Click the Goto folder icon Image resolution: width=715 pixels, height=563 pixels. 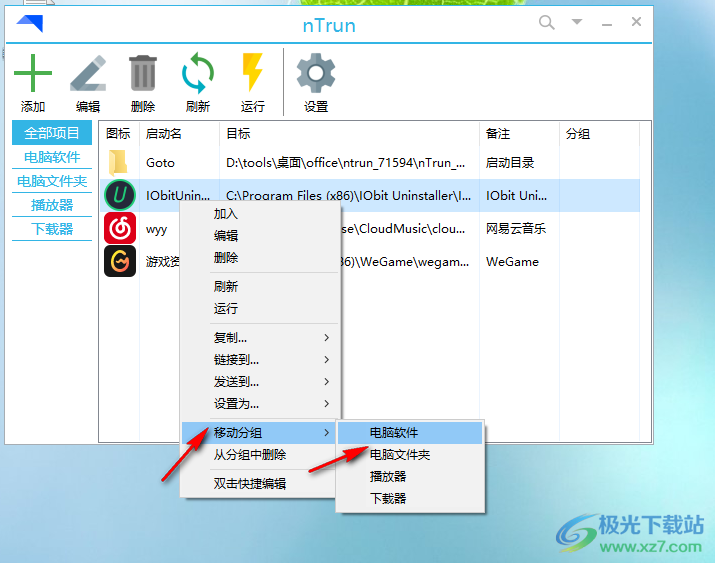click(119, 163)
